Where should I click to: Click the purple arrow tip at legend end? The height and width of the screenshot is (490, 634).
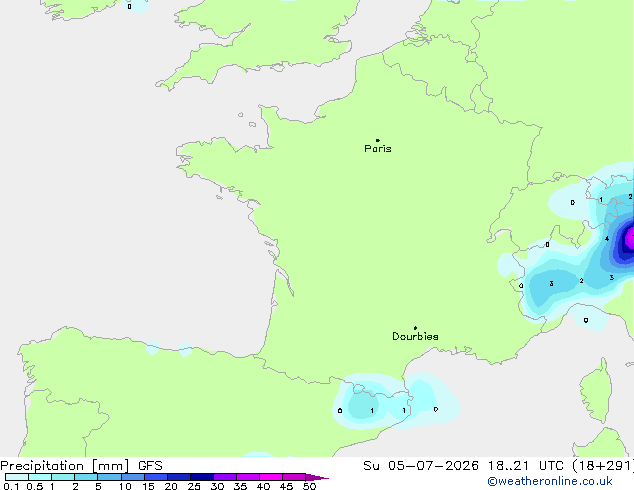point(317,477)
